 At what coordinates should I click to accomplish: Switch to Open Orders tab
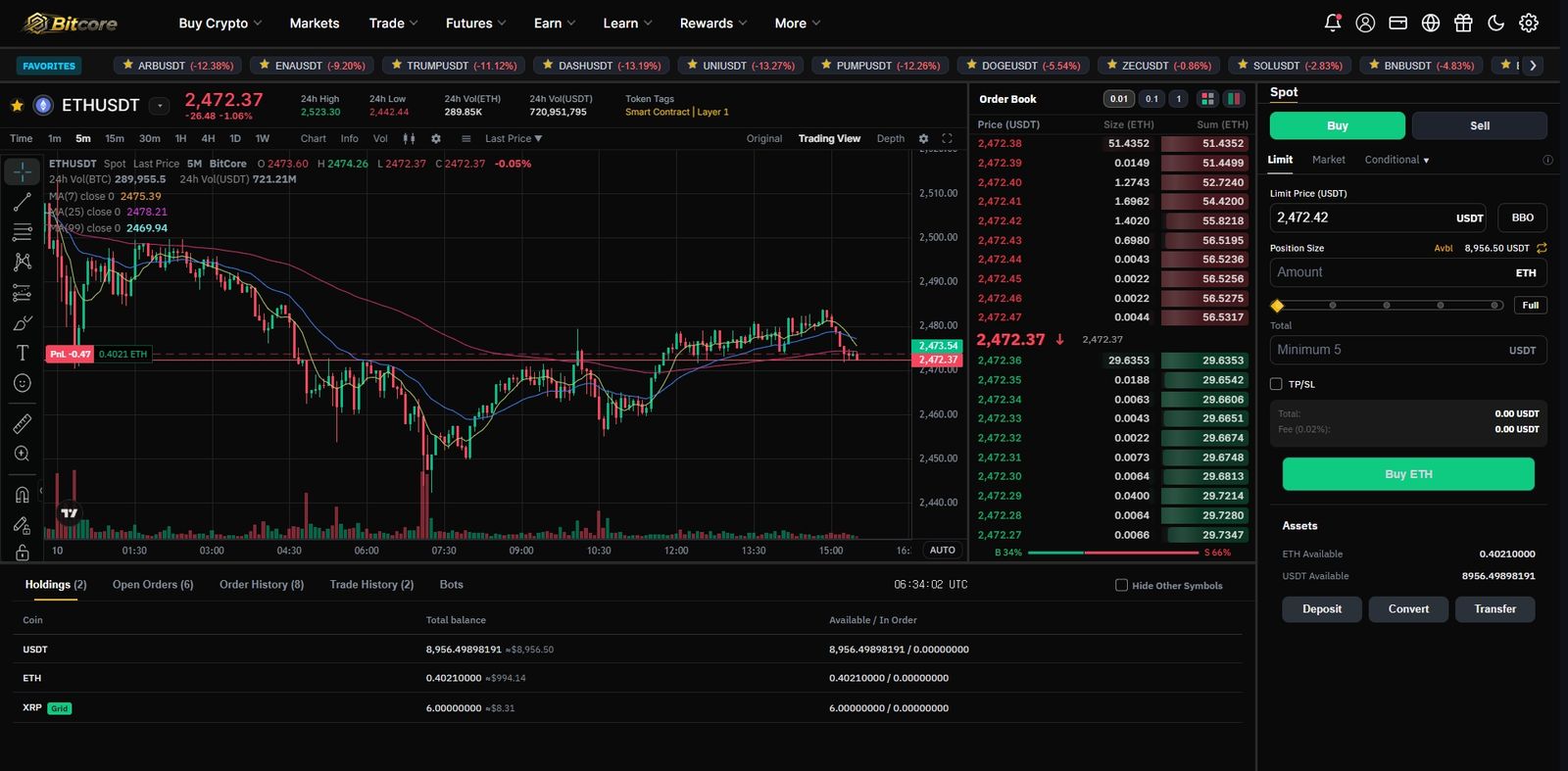point(153,584)
